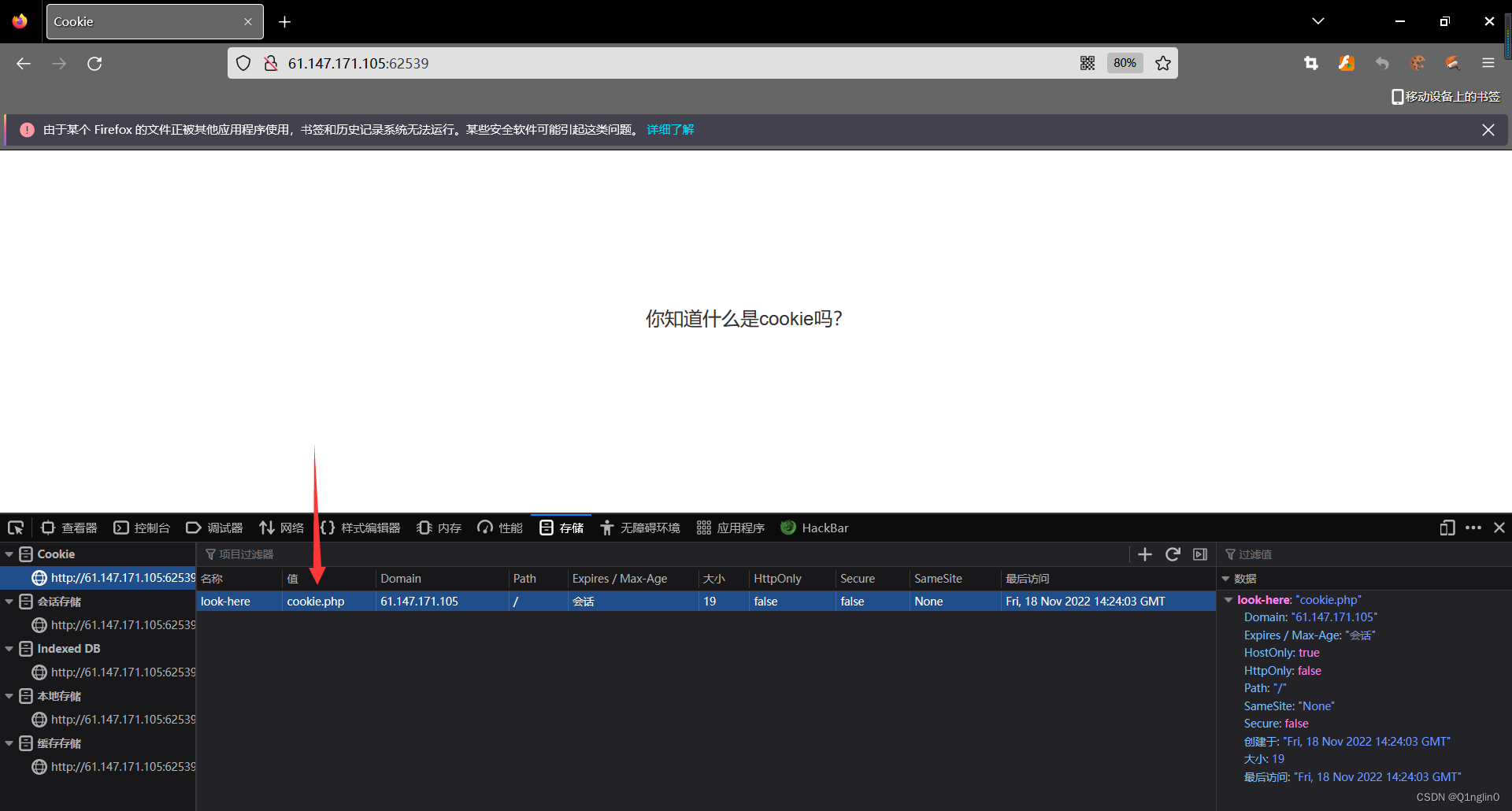Open the 无障碍环境 accessibility tab
This screenshot has width=1512, height=811.
(x=639, y=528)
